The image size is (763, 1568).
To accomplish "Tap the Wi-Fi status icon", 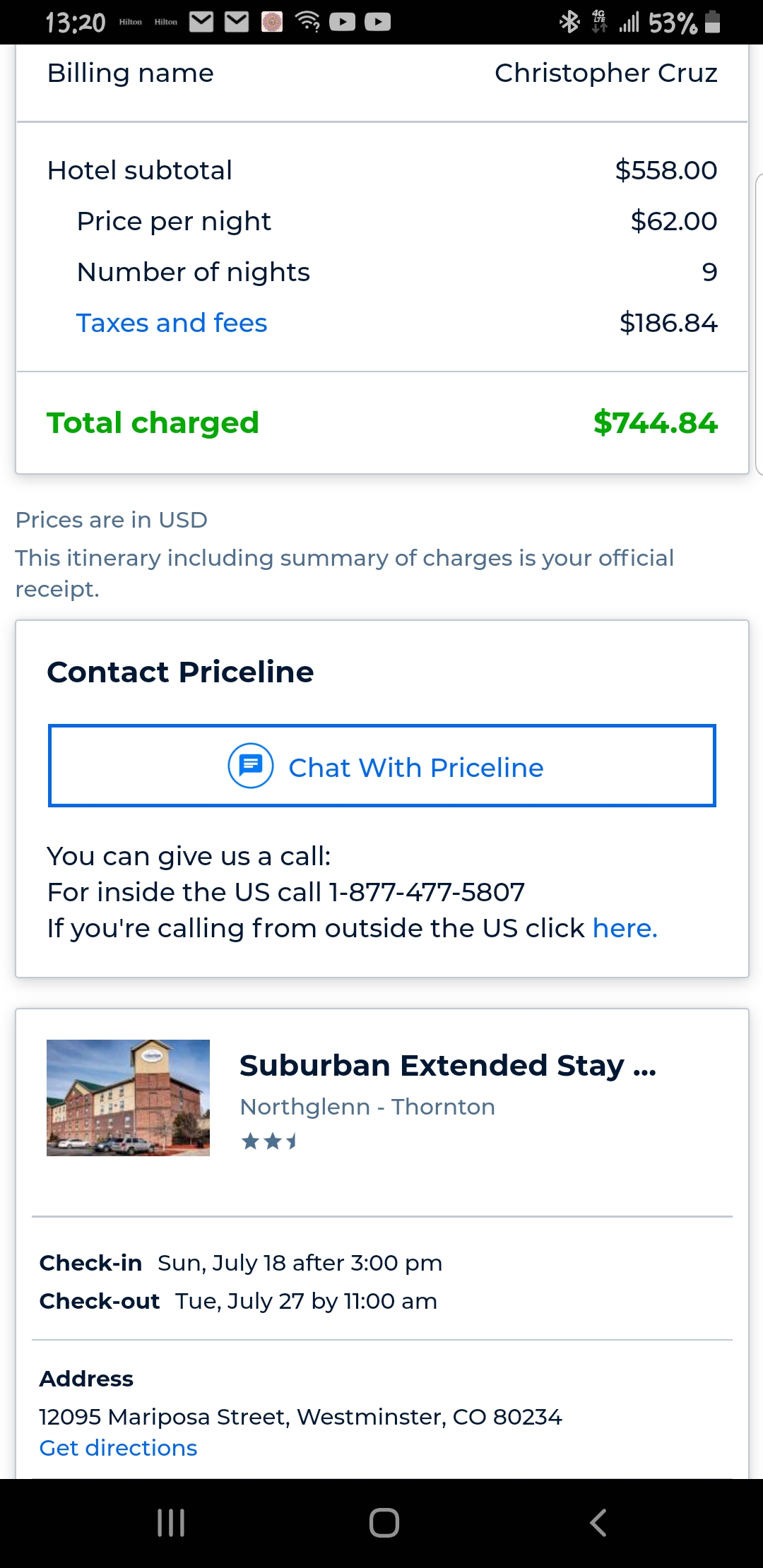I will pyautogui.click(x=308, y=22).
